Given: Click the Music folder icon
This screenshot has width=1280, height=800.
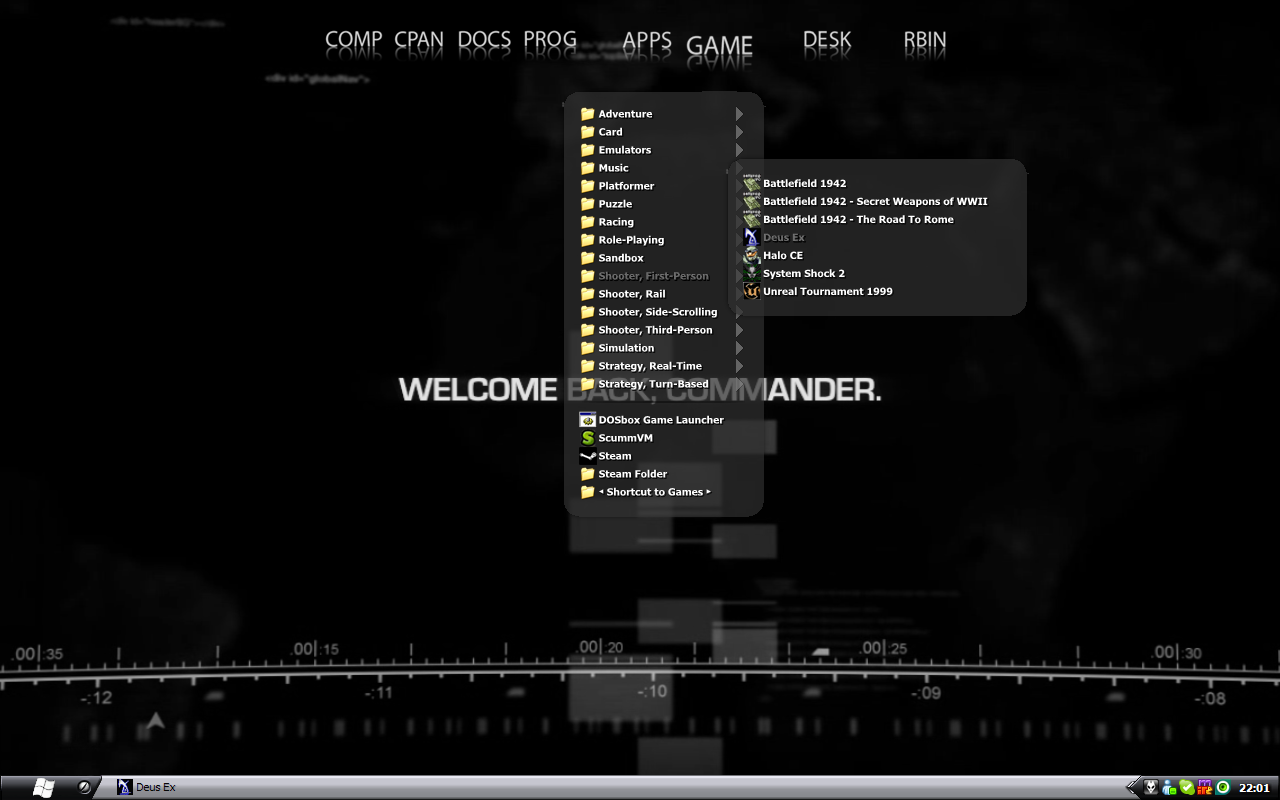Looking at the screenshot, I should tap(588, 168).
